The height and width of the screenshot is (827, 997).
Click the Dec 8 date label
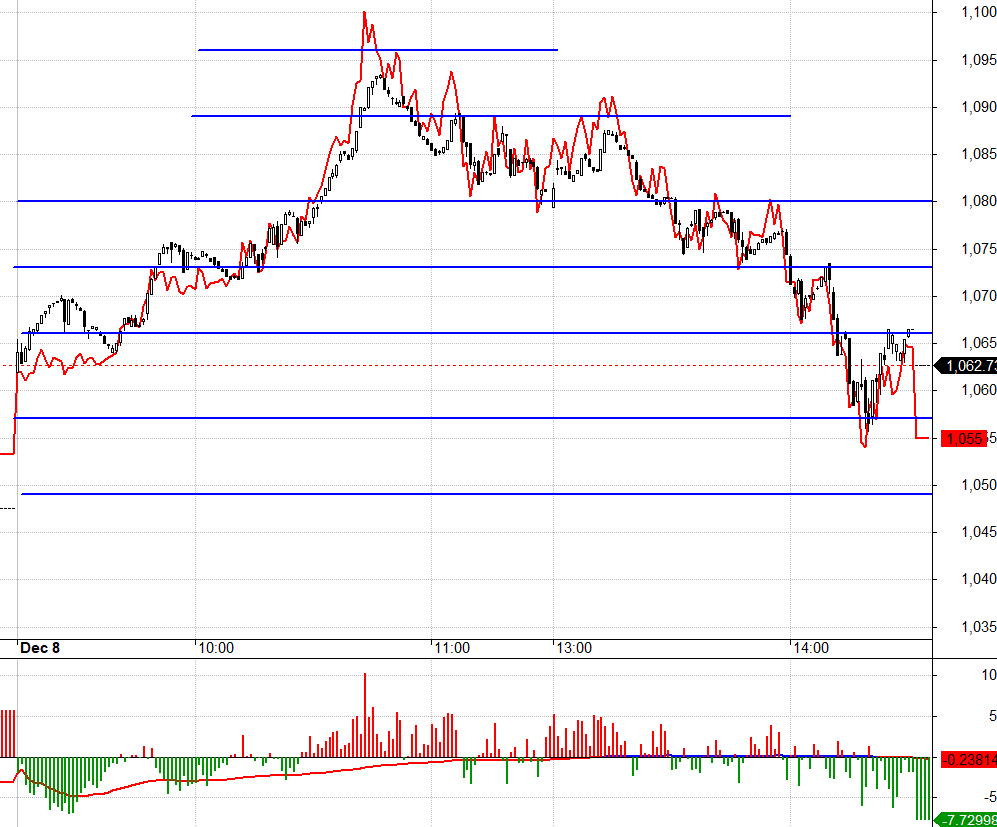tap(39, 648)
